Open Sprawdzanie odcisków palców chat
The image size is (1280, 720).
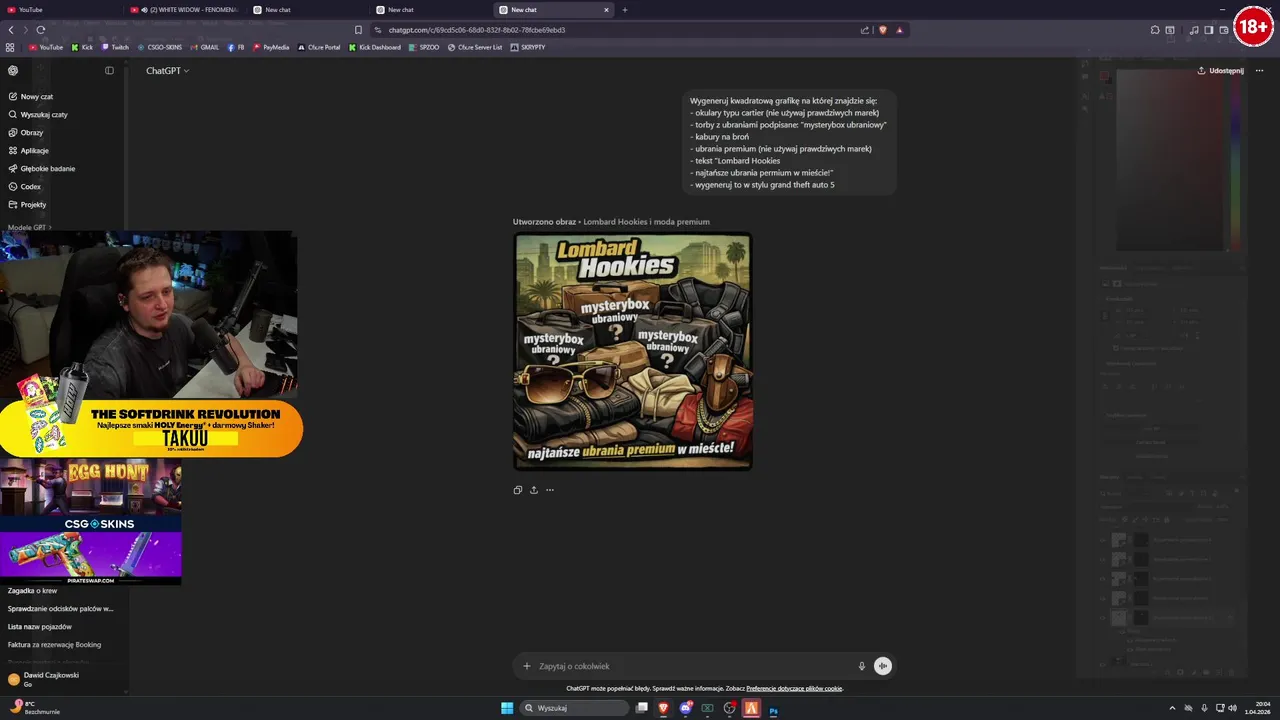60,609
